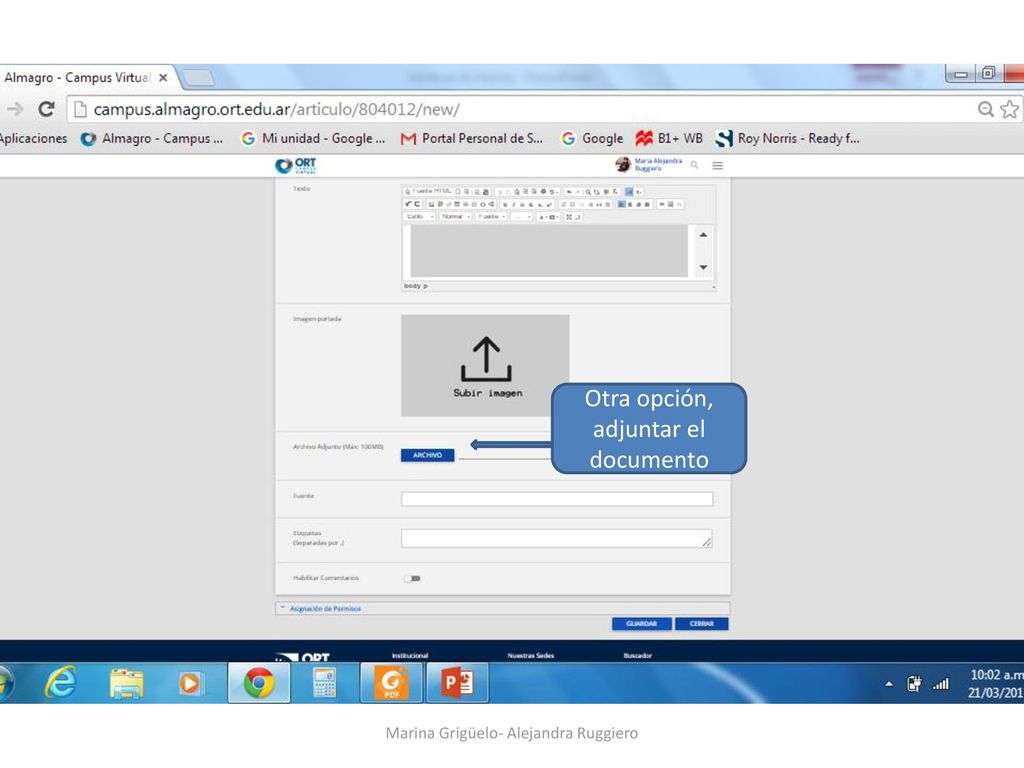Screen dimensions: 1024x768
Task: Open the PDF reader taskbar icon
Action: (391, 682)
